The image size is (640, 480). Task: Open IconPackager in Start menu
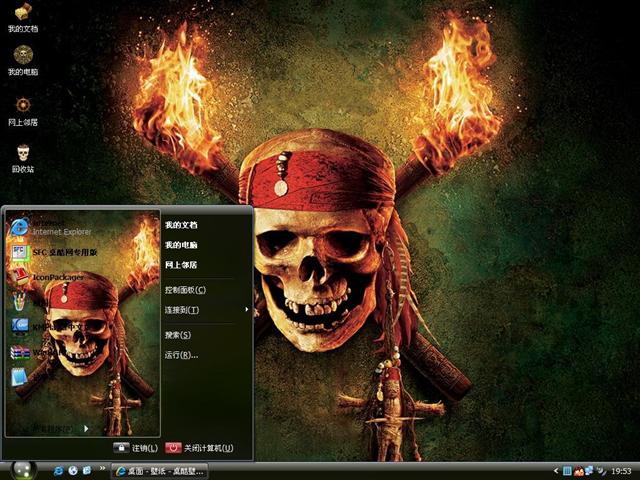click(x=47, y=277)
